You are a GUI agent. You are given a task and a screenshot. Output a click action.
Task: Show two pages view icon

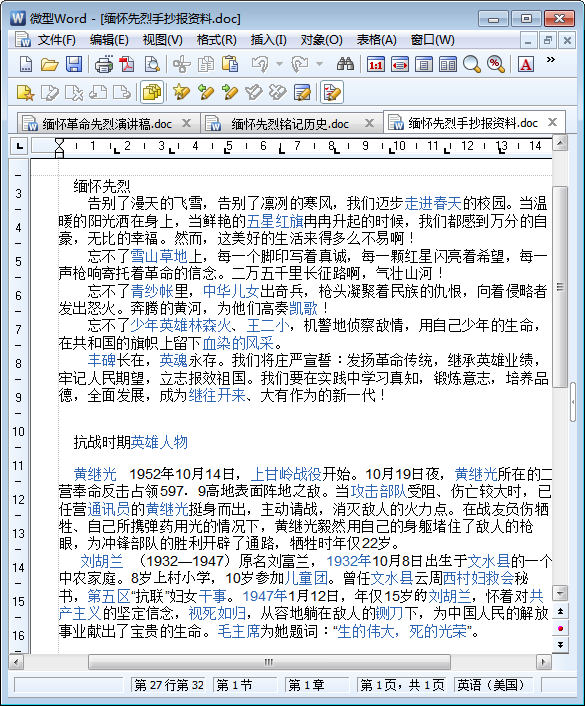pyautogui.click(x=448, y=64)
